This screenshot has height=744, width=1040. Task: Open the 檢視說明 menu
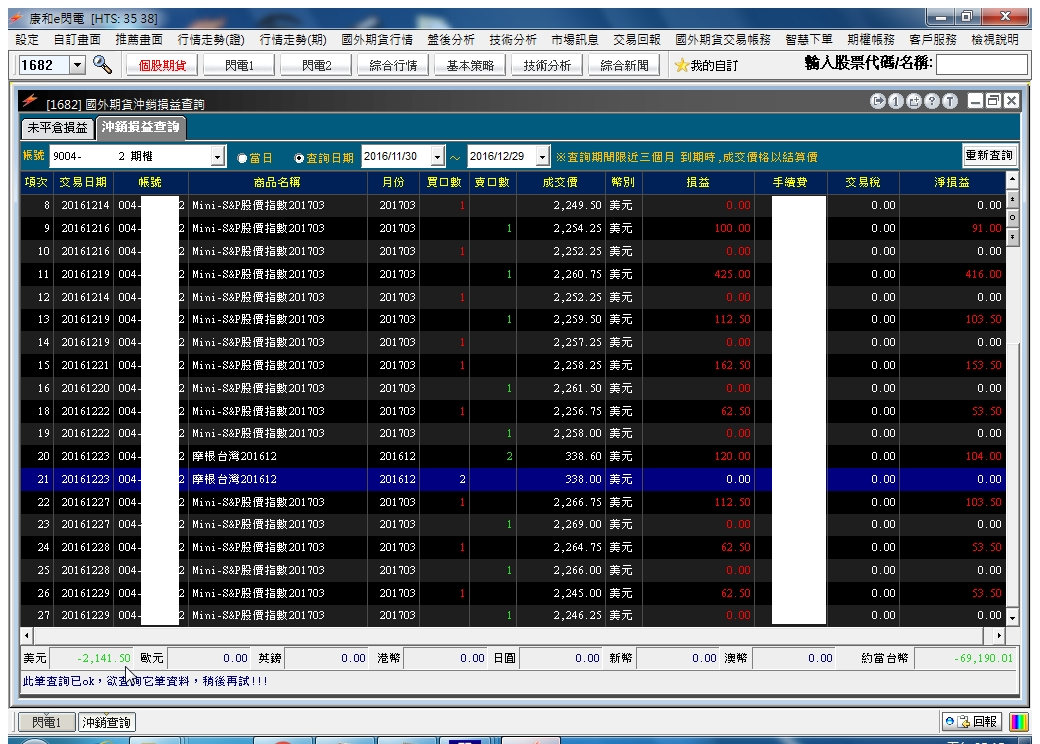(995, 40)
